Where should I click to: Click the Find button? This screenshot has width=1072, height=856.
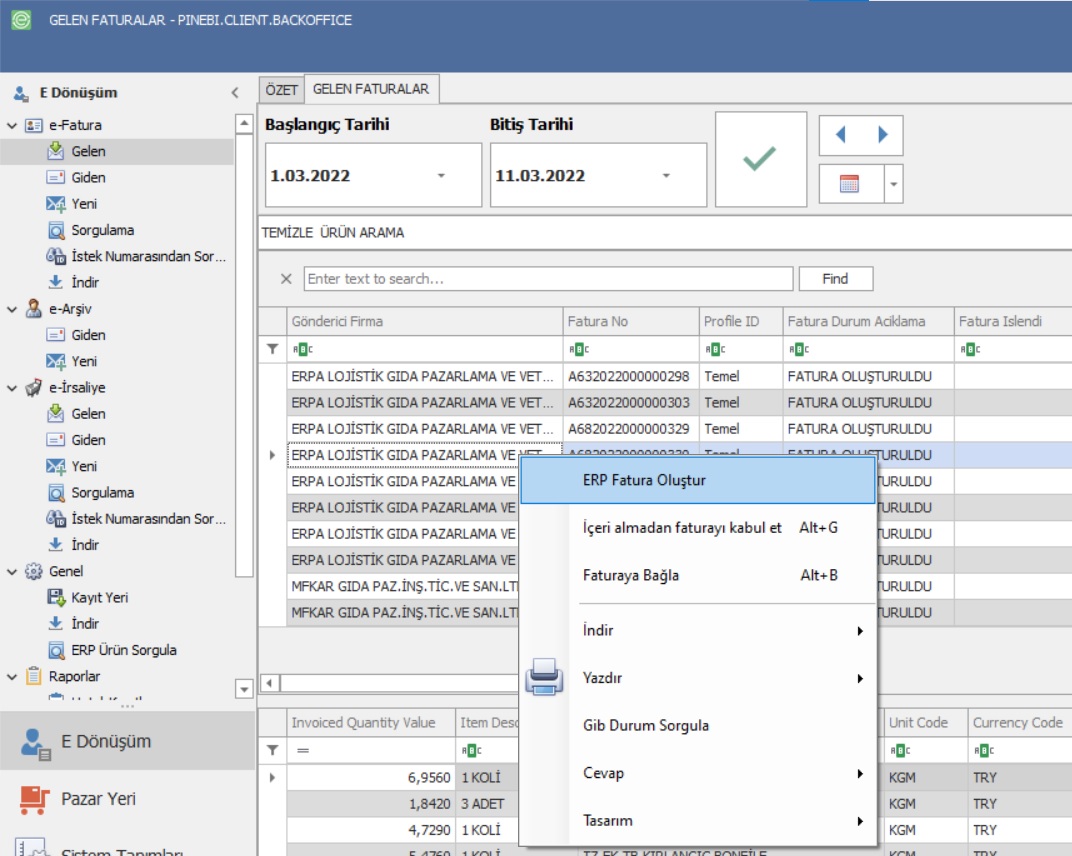click(835, 279)
